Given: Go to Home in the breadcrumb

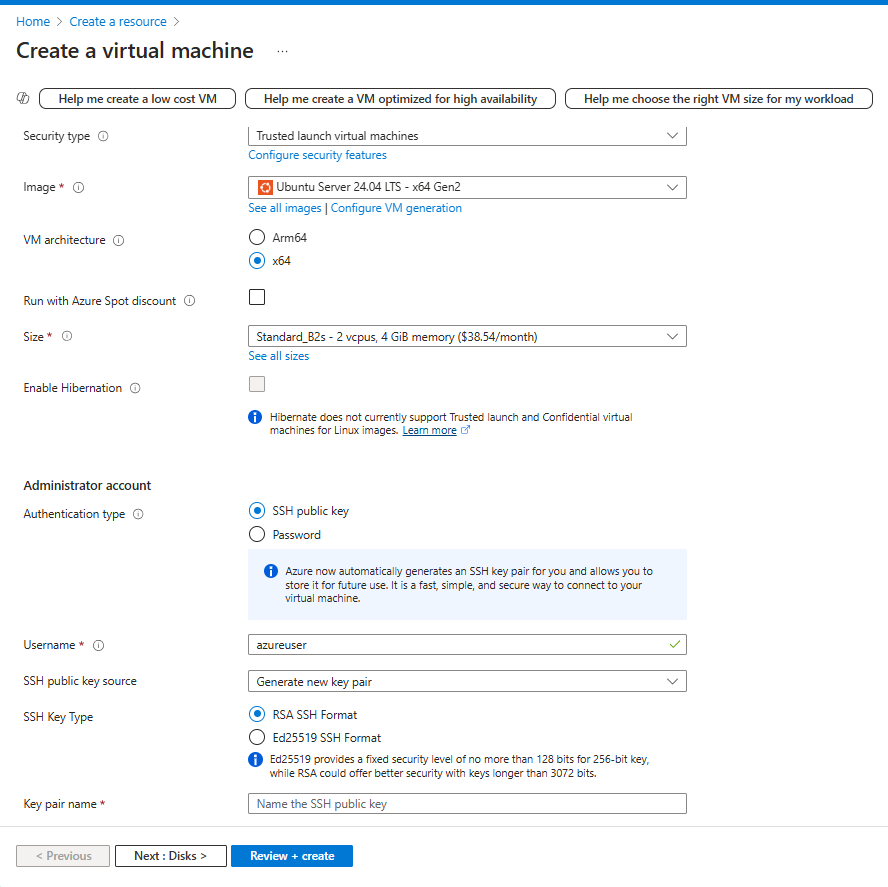Looking at the screenshot, I should pos(33,22).
